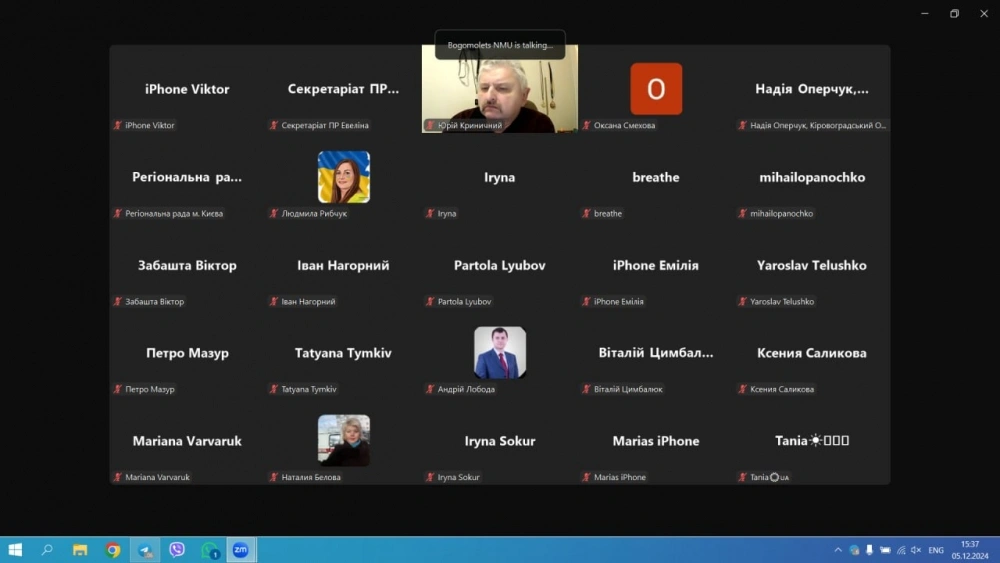Open Google Chrome from the taskbar
The width and height of the screenshot is (1000, 563).
pyautogui.click(x=113, y=550)
